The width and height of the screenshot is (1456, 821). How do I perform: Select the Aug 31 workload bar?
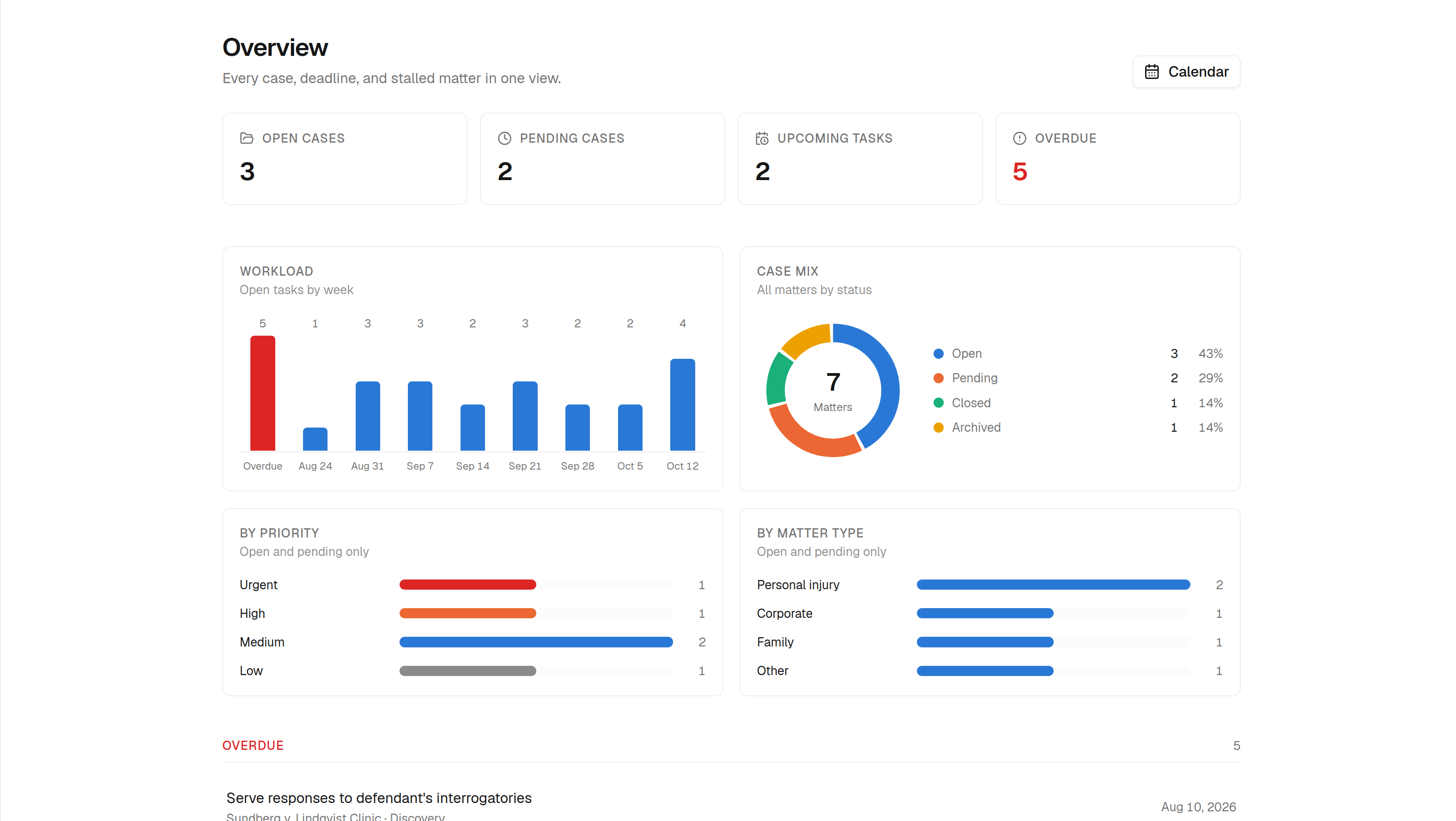(x=367, y=416)
